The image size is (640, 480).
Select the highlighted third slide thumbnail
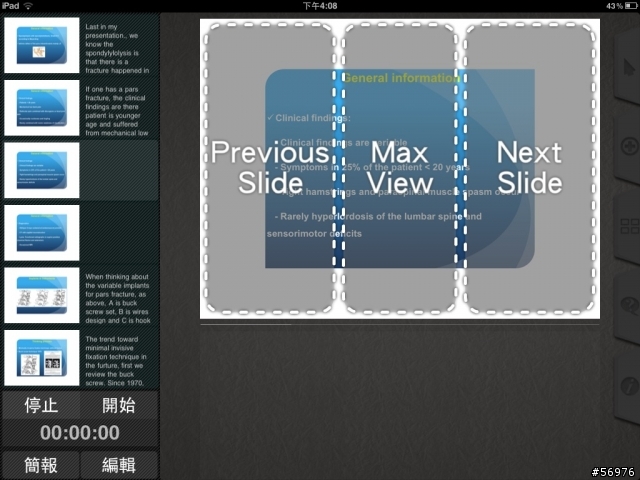pyautogui.click(x=42, y=170)
